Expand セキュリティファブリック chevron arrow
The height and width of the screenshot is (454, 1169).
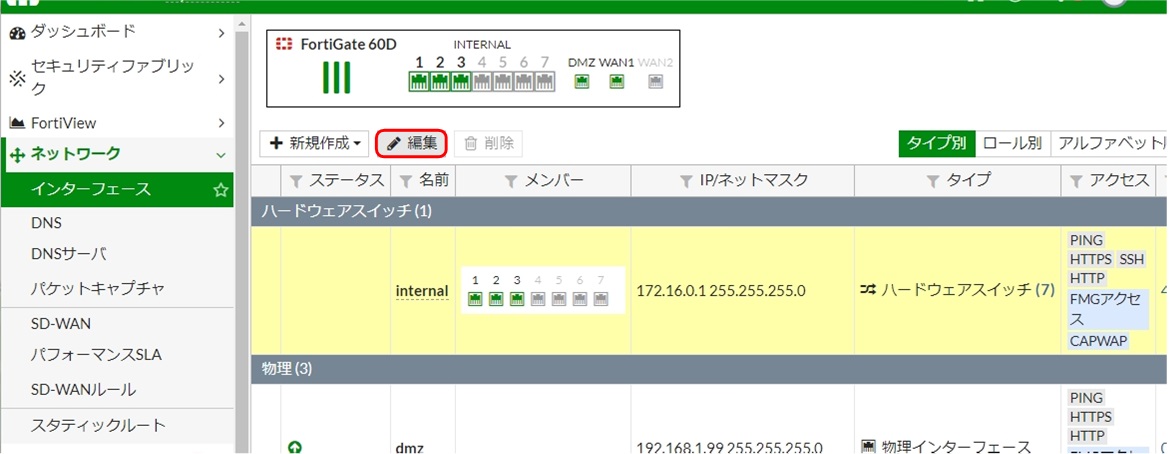(x=221, y=78)
